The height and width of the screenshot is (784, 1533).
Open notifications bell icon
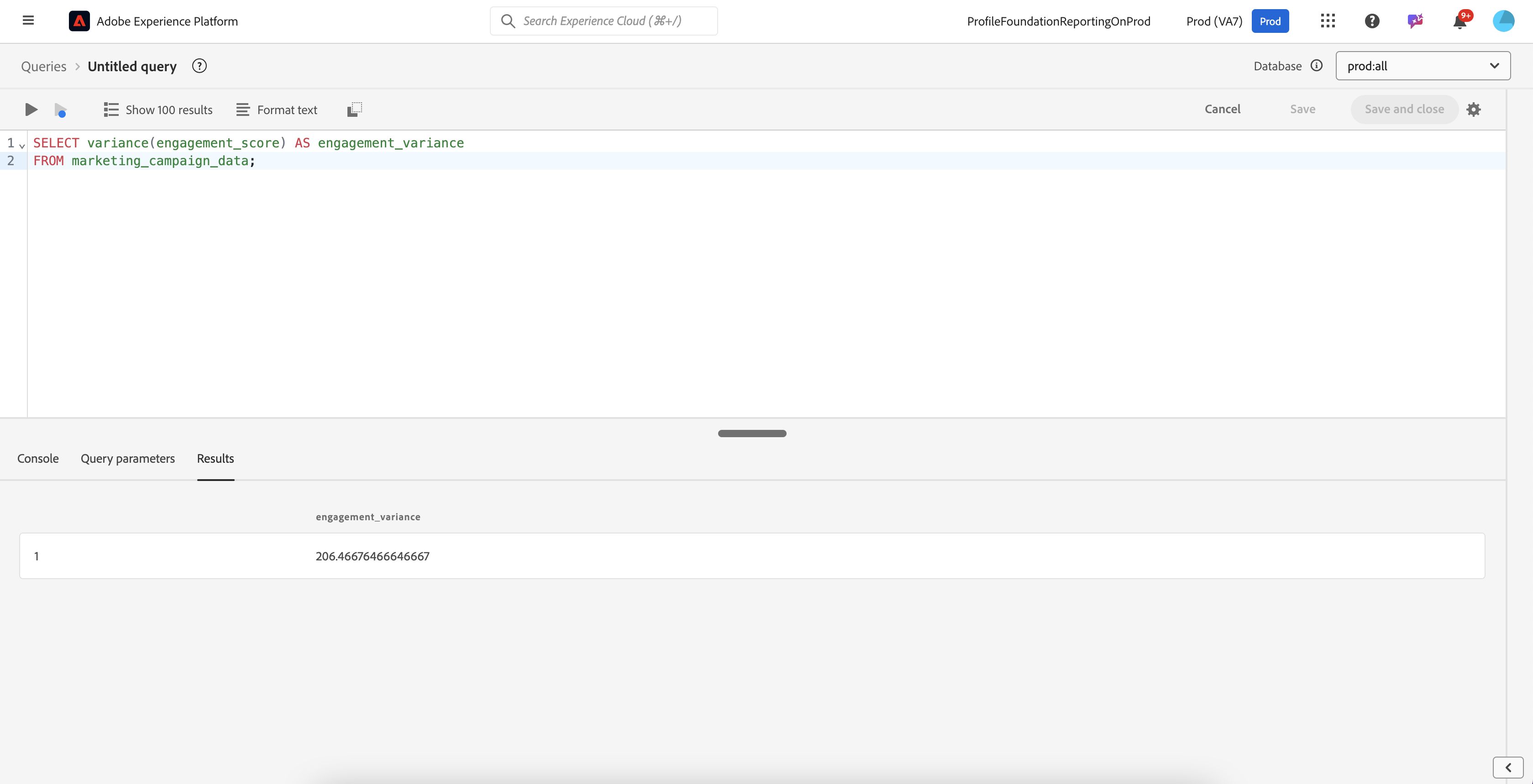[x=1460, y=21]
